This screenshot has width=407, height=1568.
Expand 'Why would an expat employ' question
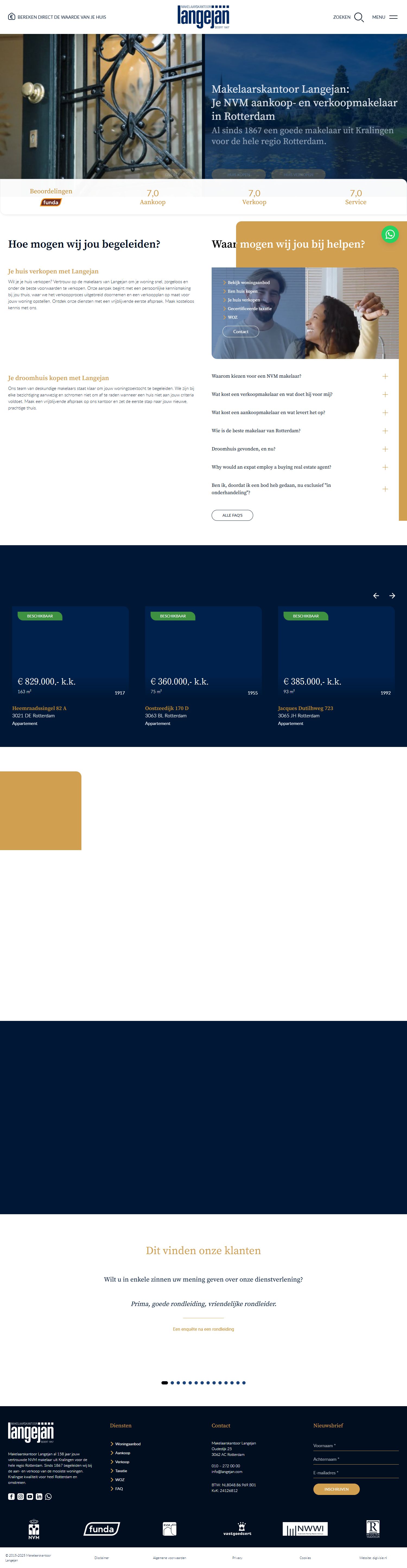click(300, 468)
